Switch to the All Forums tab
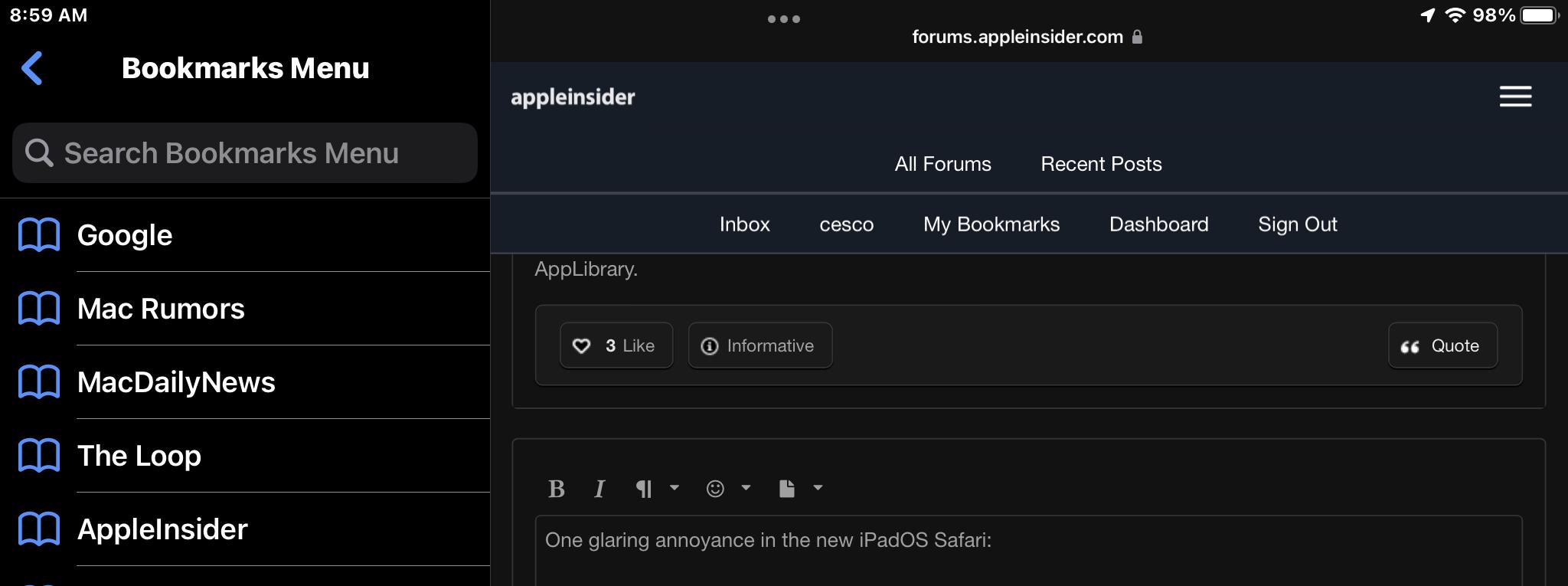Viewport: 1568px width, 586px height. [942, 164]
